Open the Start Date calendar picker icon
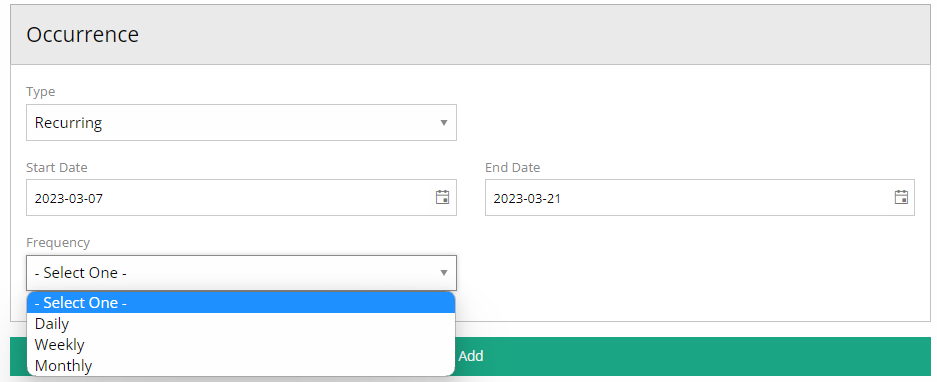The width and height of the screenshot is (937, 382). click(x=442, y=197)
